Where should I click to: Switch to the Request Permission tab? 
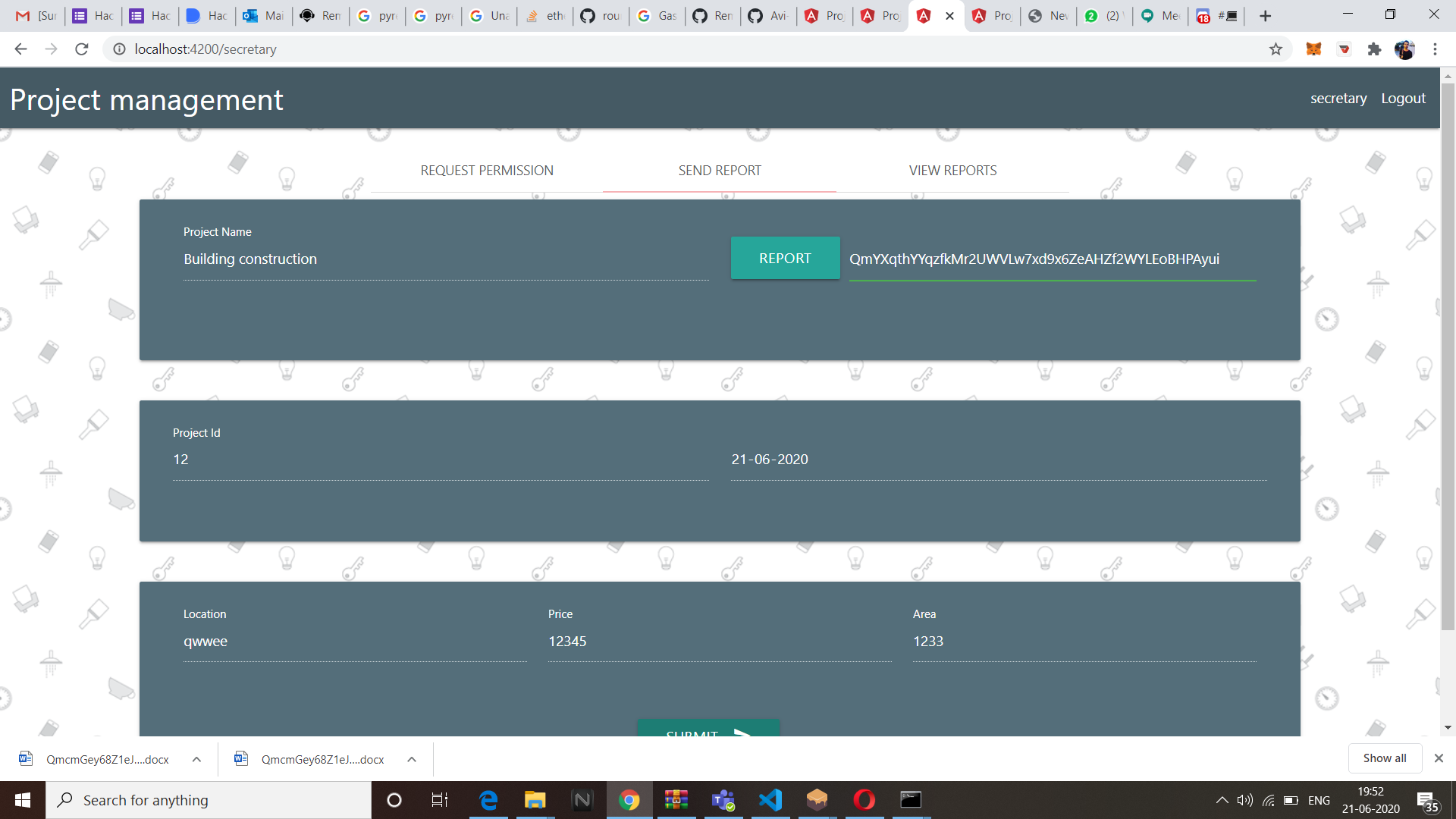pyautogui.click(x=487, y=171)
